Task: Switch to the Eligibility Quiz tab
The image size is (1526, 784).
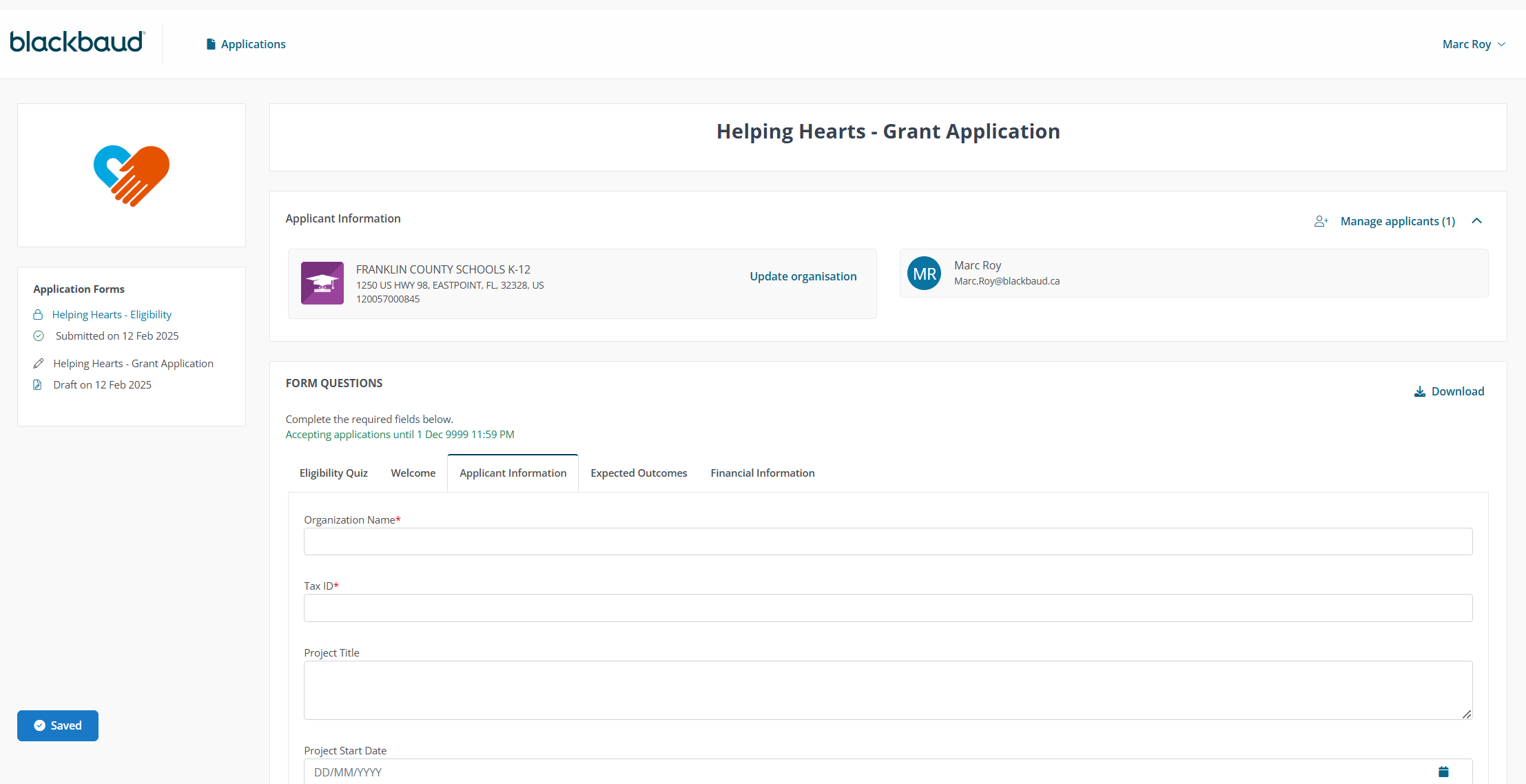Action: [333, 473]
